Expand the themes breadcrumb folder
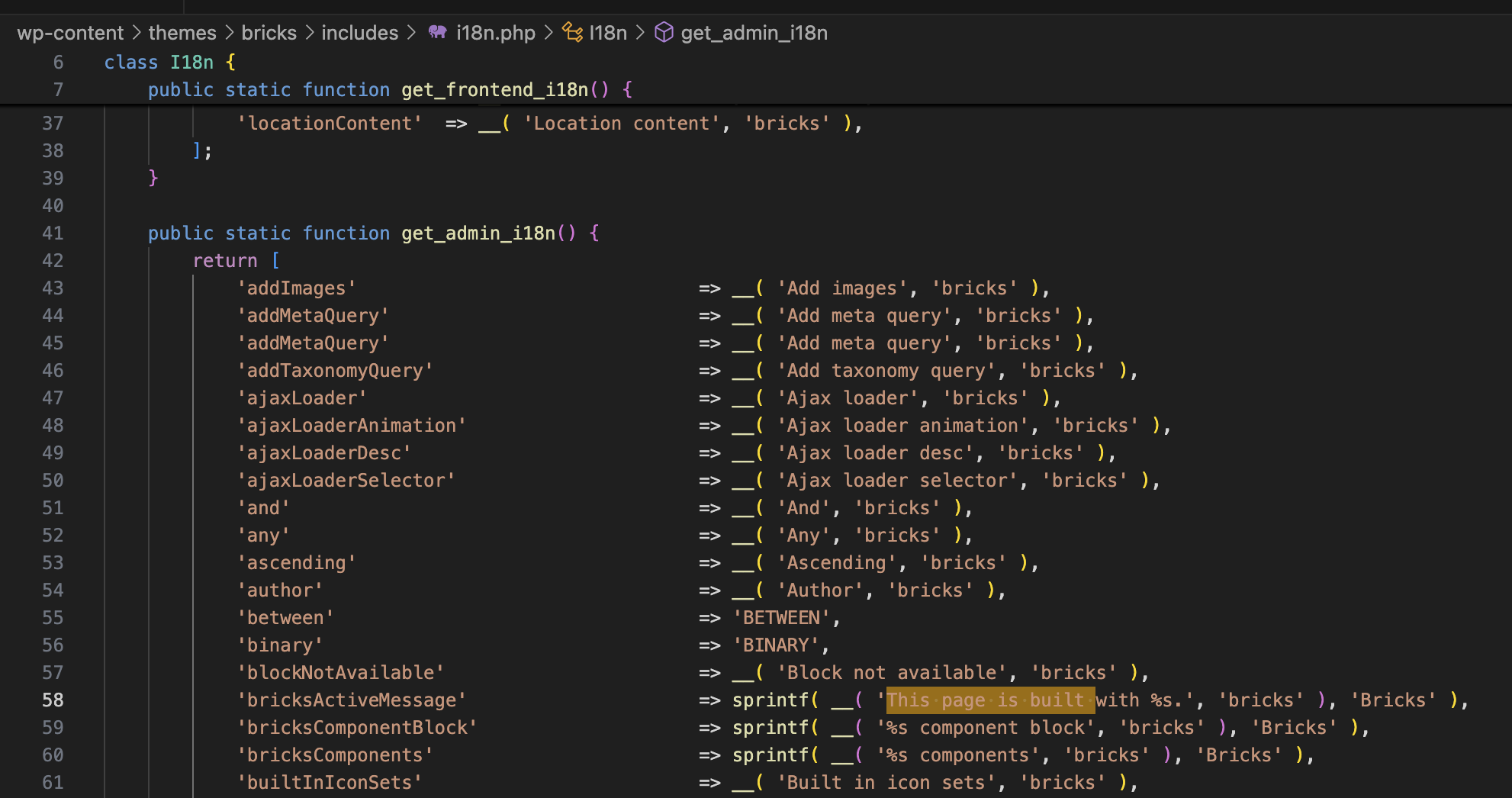 182,33
